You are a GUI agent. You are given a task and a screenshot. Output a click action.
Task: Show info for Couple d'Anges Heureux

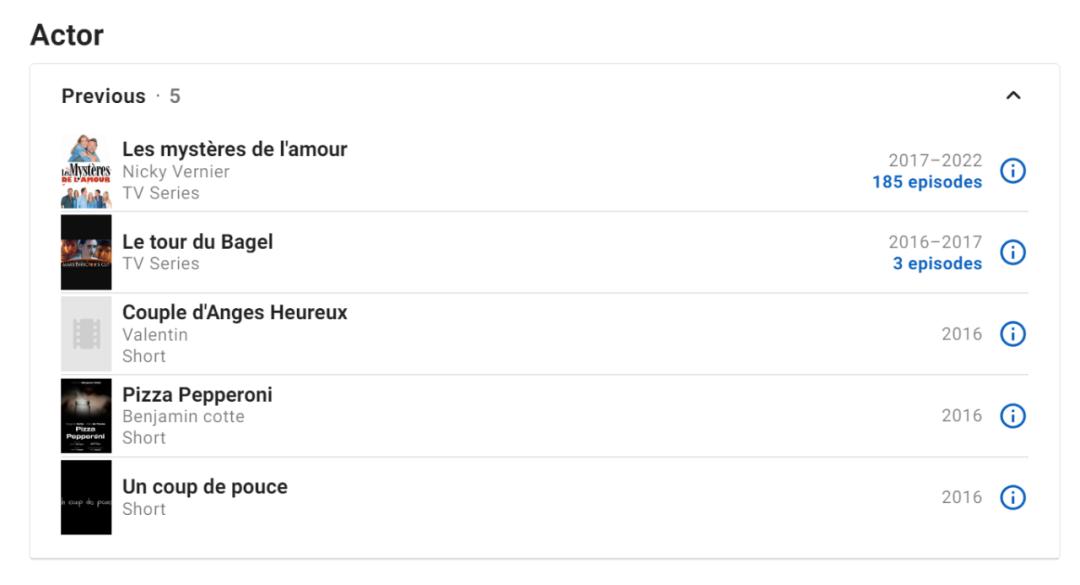coord(1013,334)
